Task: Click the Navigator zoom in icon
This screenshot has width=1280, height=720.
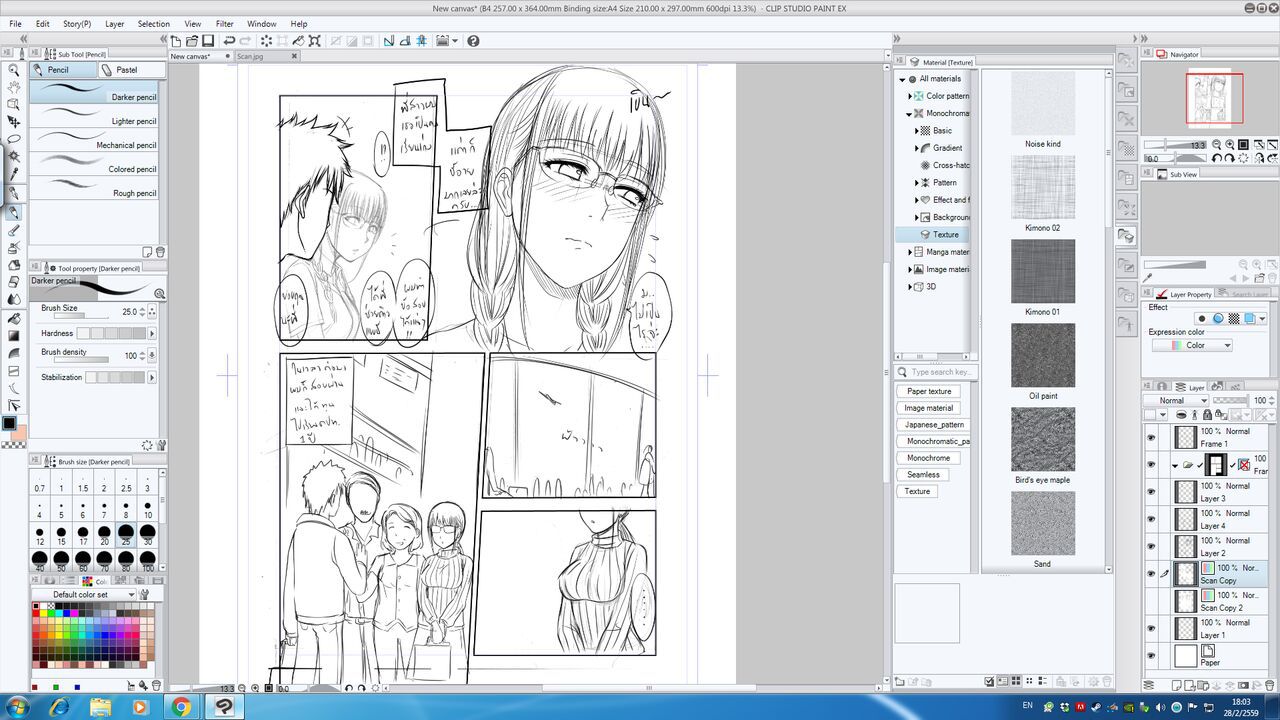Action: tap(1230, 145)
